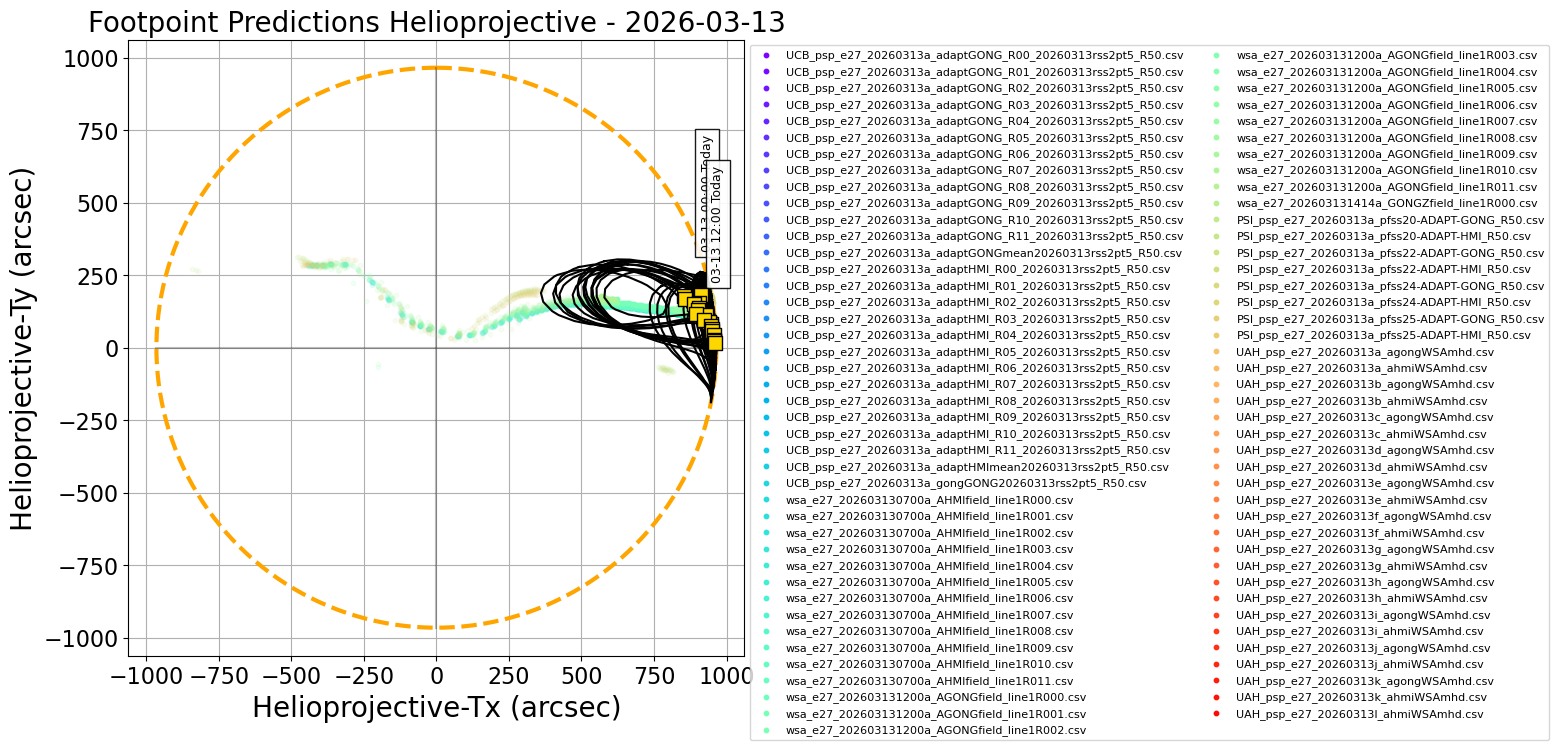Click the blue dot for UCB adaptHMI_R03 entry

[x=766, y=317]
